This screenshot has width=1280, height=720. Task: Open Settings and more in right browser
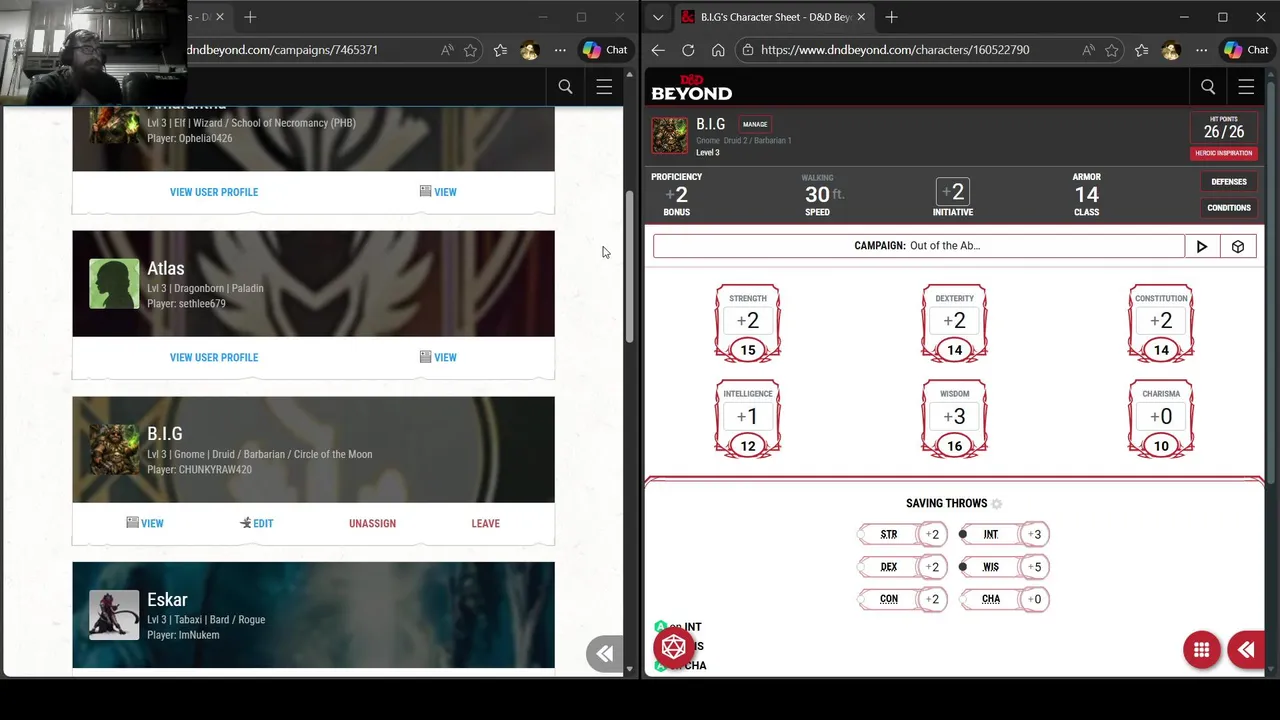tap(1201, 50)
